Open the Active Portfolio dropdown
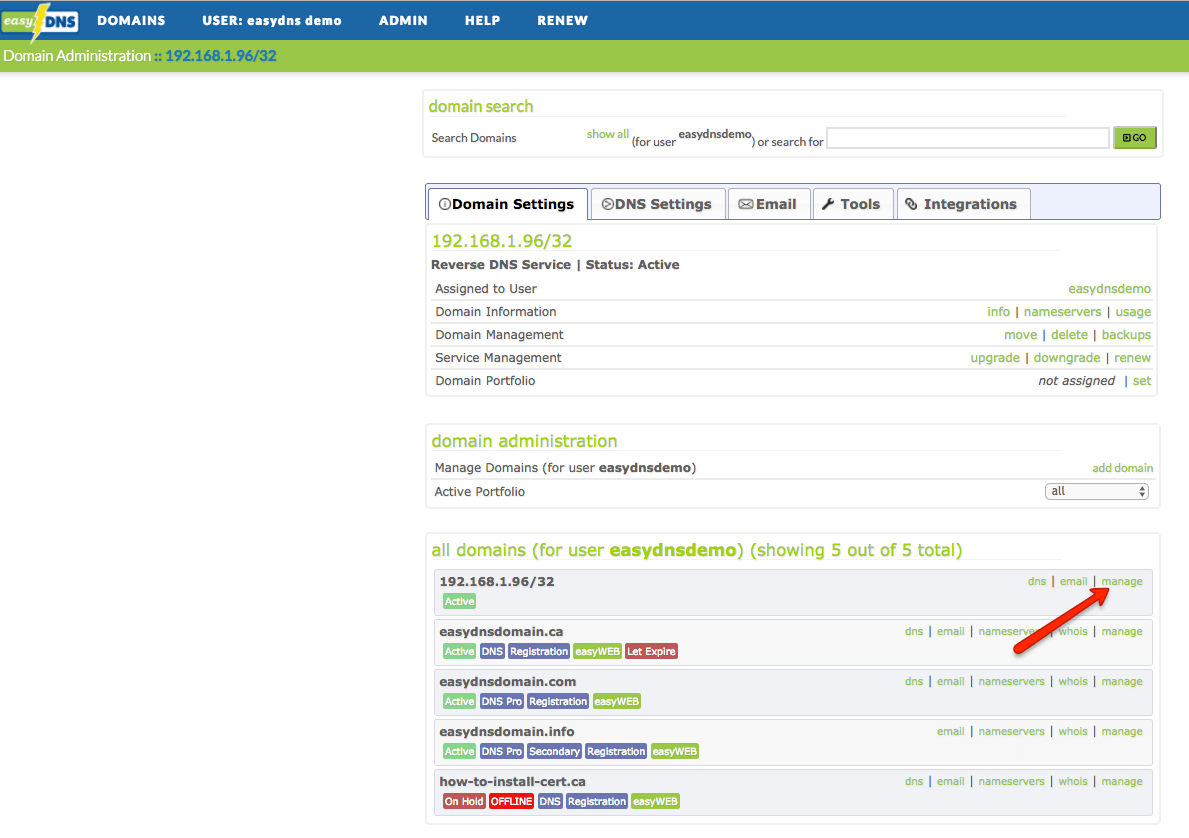The image size is (1189, 838). click(x=1096, y=491)
